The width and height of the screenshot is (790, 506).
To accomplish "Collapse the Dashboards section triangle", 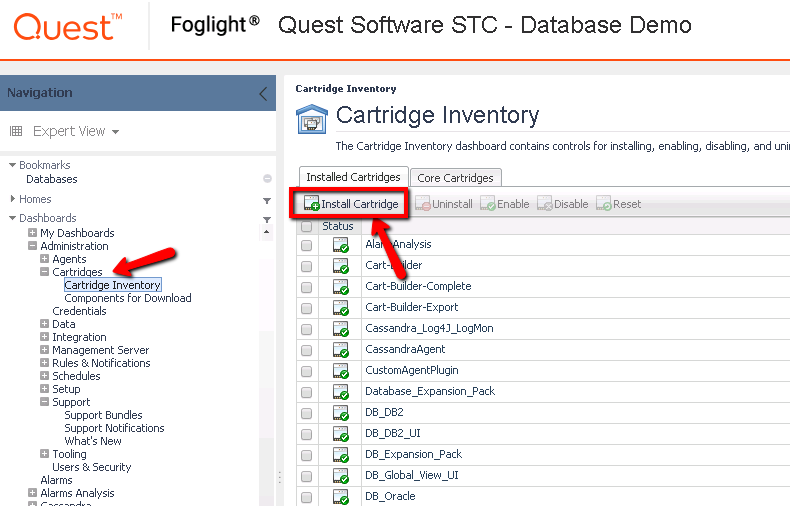I will point(13,218).
